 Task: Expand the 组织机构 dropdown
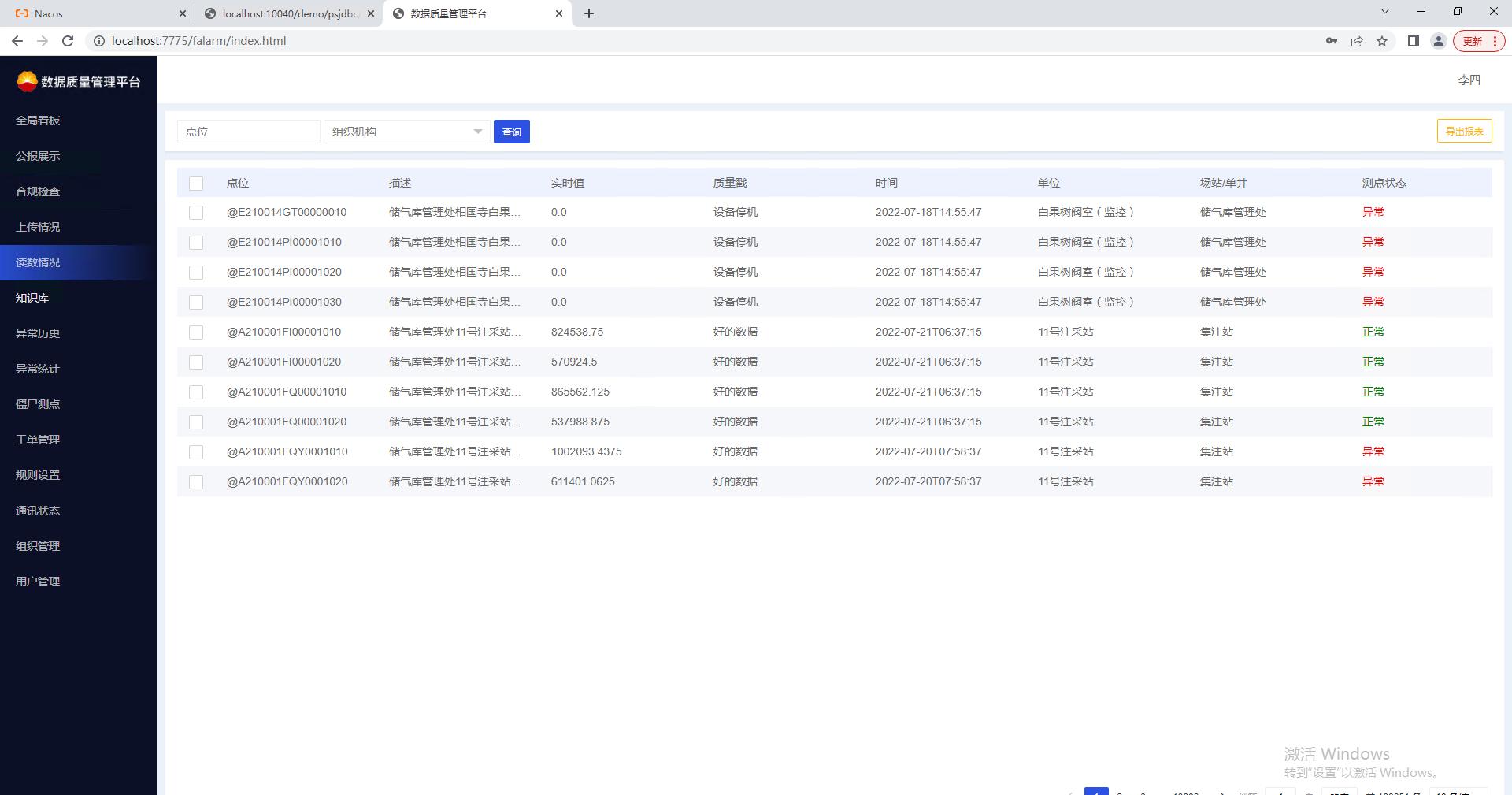tap(406, 132)
